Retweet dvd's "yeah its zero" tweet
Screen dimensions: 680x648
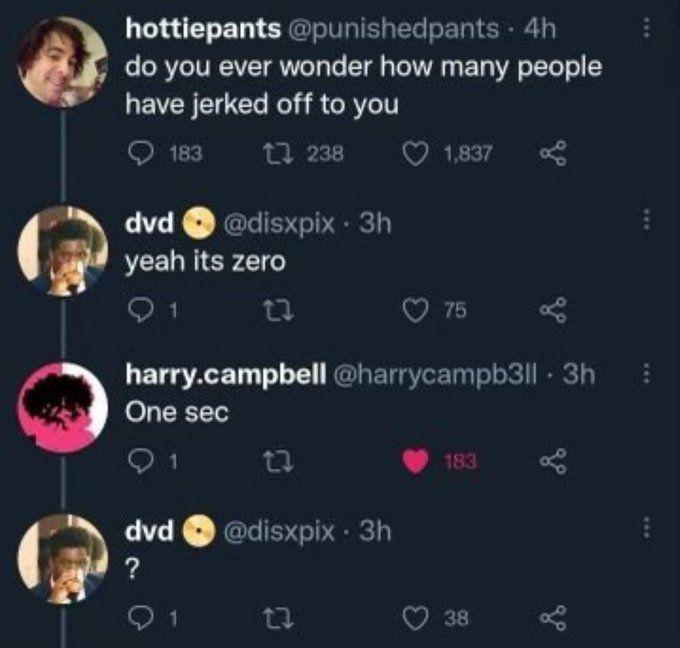(278, 310)
